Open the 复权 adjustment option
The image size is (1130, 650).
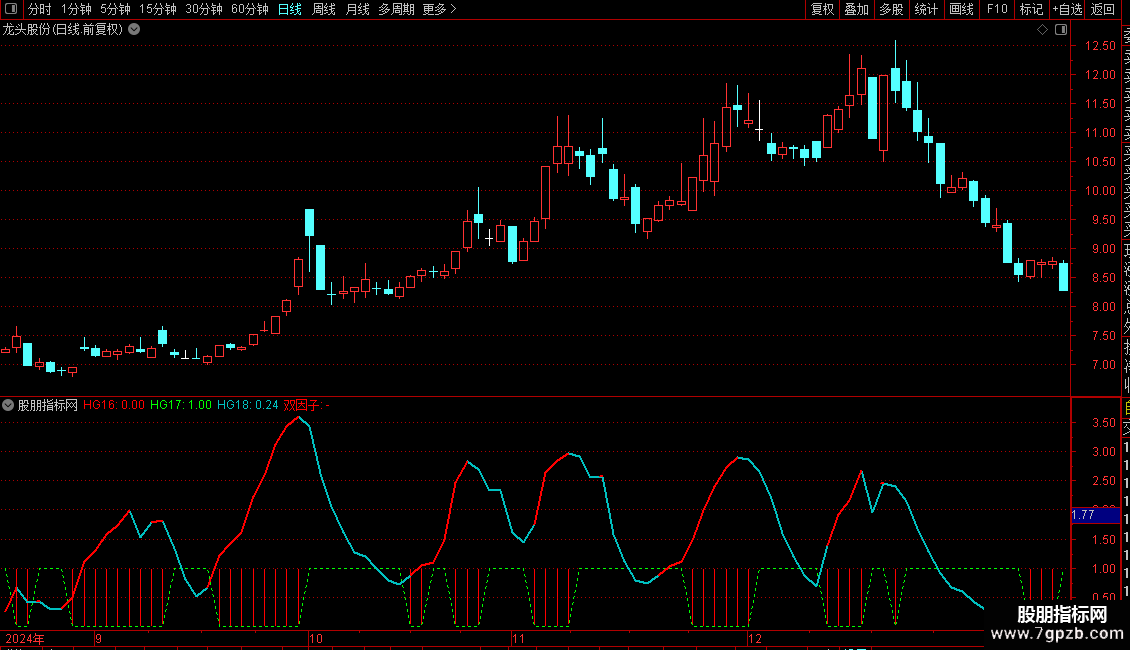click(822, 9)
